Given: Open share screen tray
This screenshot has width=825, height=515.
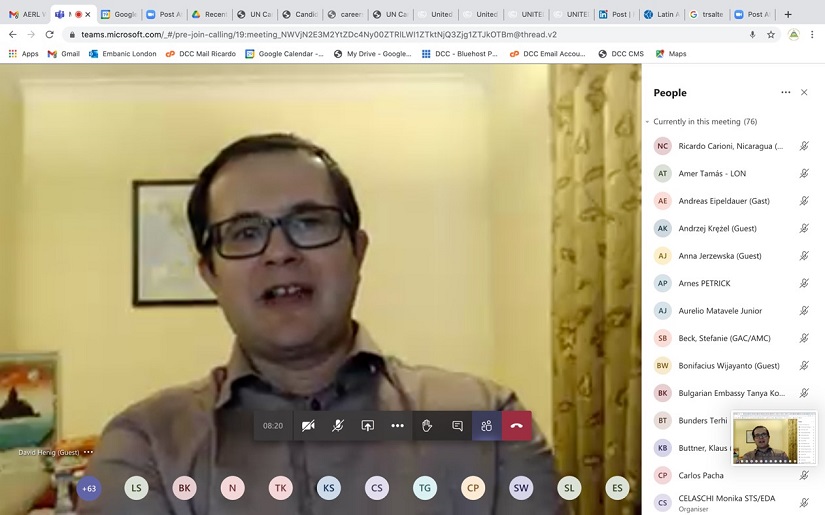Looking at the screenshot, I should point(367,426).
